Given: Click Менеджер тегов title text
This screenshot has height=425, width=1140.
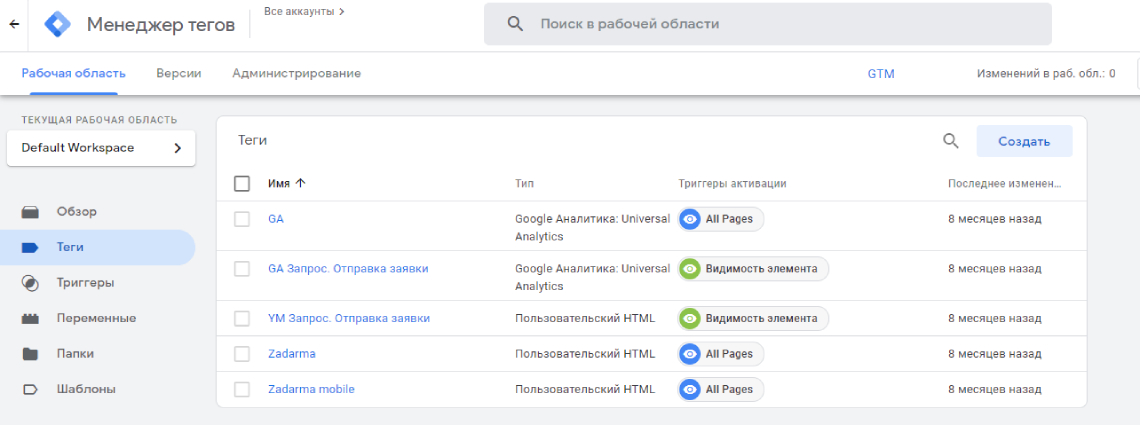Looking at the screenshot, I should 161,25.
